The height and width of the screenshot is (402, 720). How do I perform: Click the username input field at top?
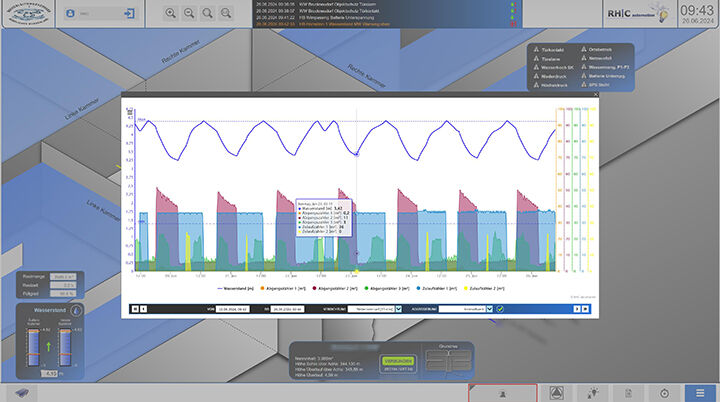pos(100,13)
